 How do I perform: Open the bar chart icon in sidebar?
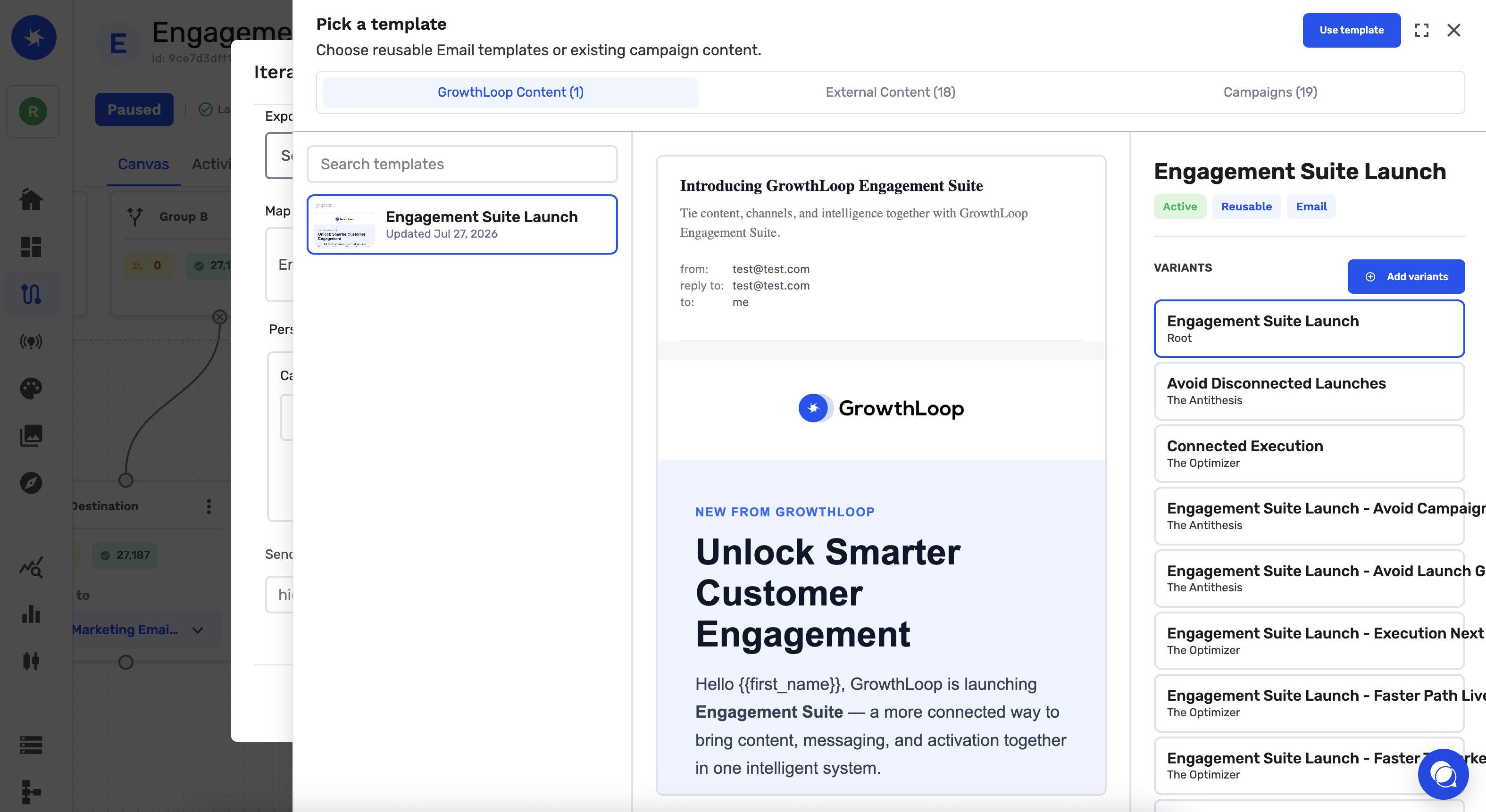pos(31,615)
